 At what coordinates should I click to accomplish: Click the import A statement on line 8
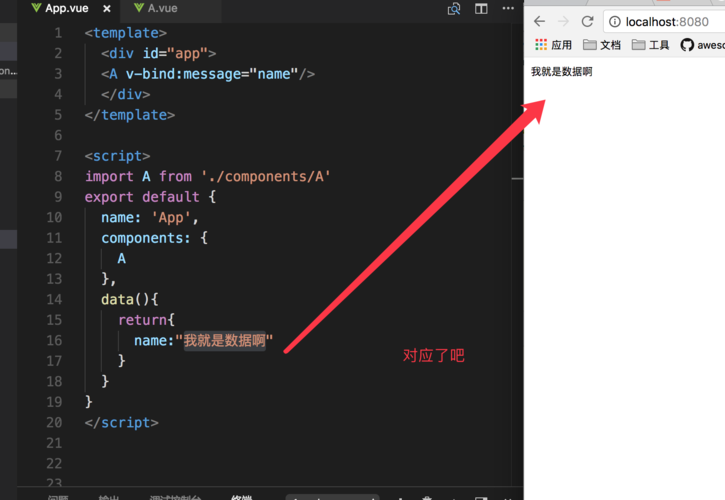click(207, 176)
